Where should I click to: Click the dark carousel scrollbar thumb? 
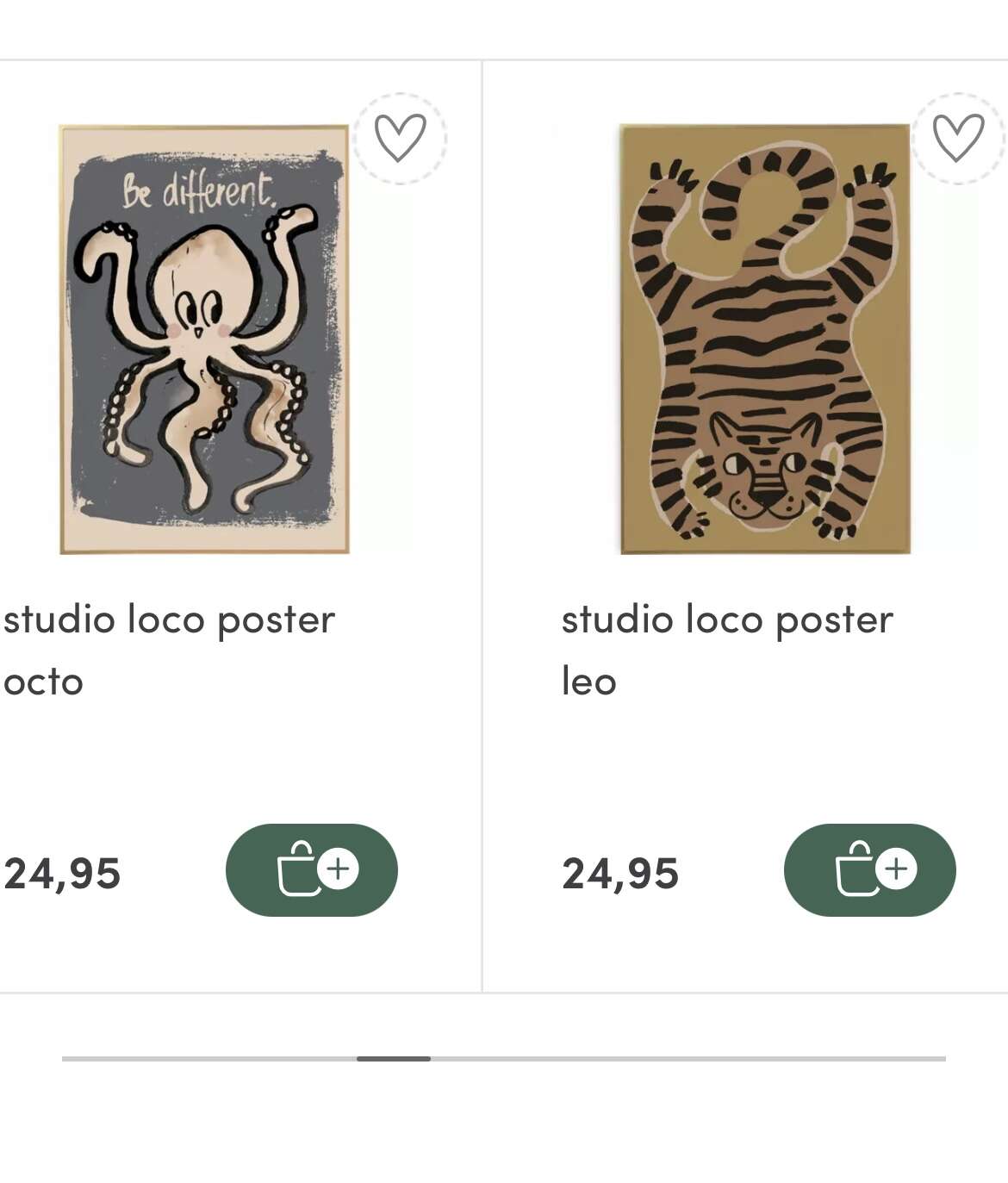(x=393, y=1058)
